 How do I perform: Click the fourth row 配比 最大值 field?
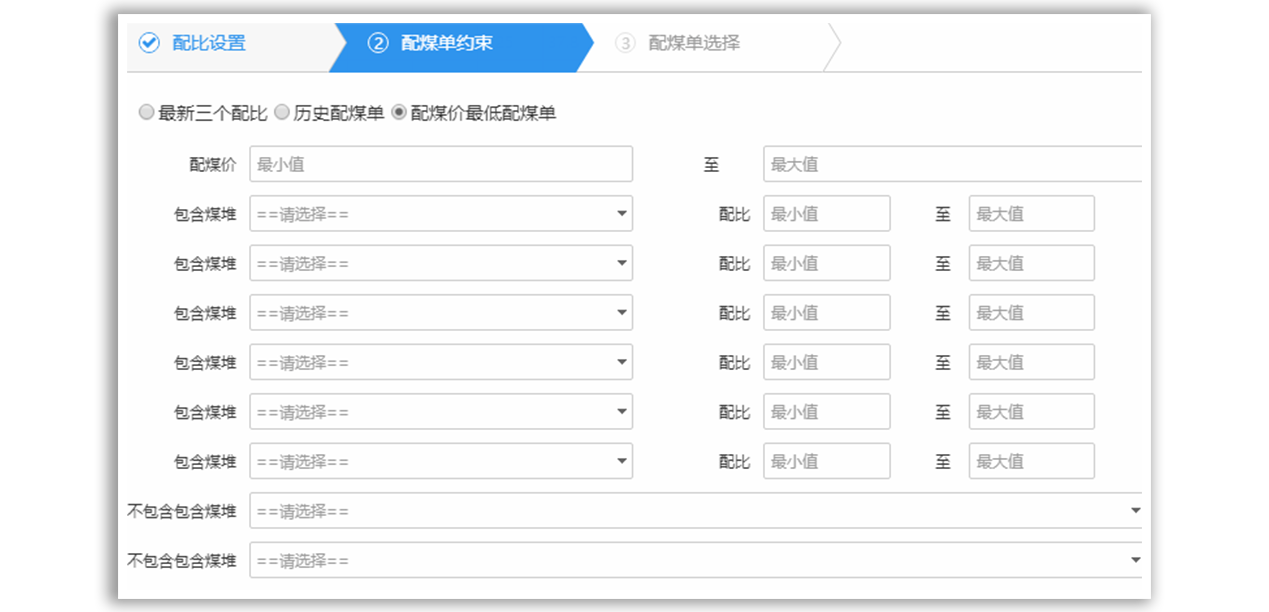[x=1031, y=362]
